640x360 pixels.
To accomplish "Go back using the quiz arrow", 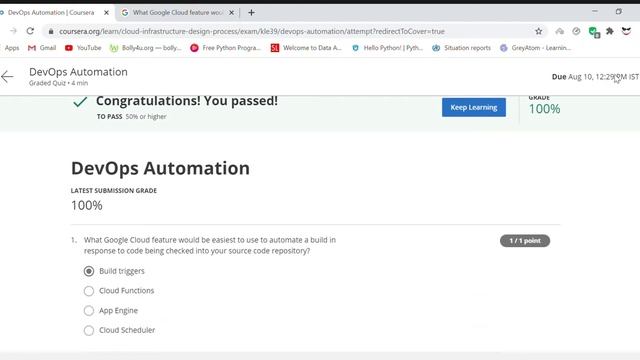I will (x=7, y=76).
